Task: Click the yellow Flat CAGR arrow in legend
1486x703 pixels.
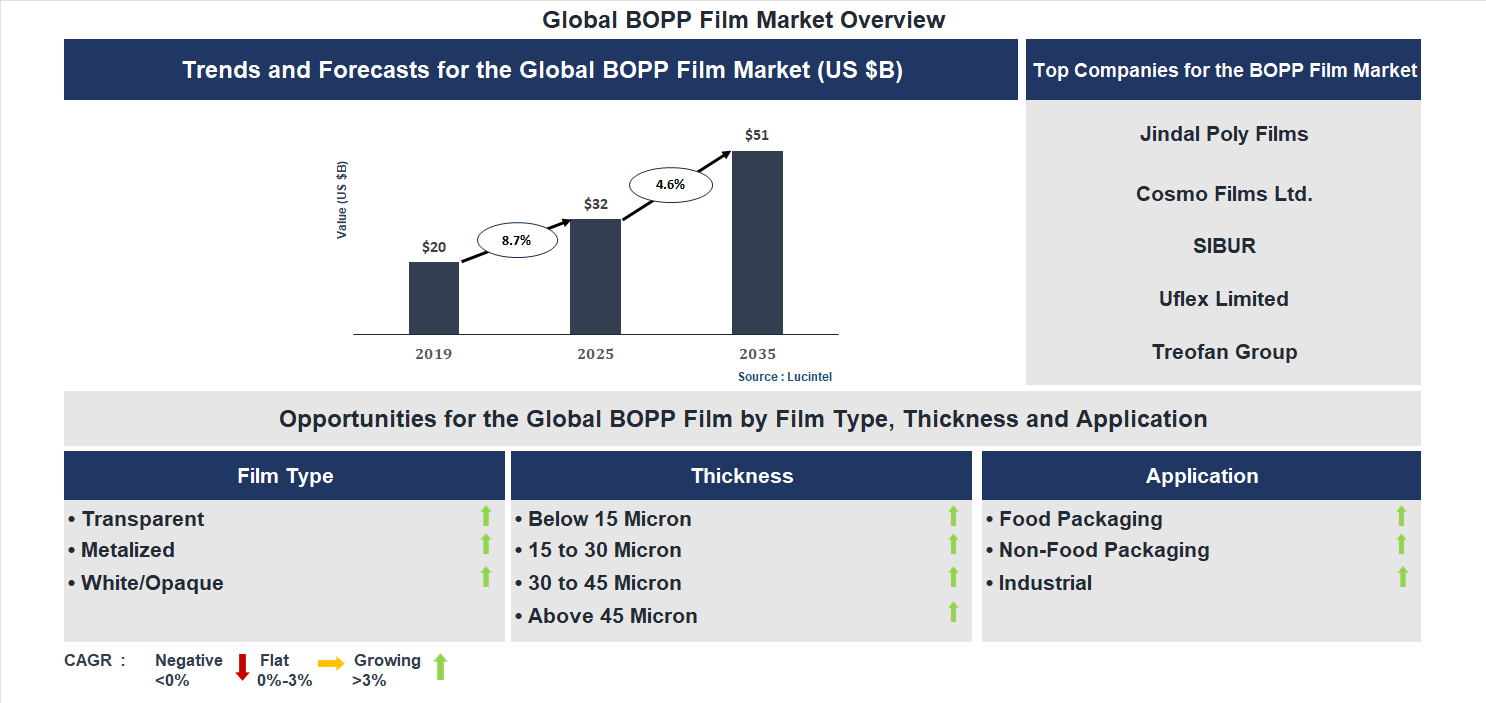Action: [332, 663]
